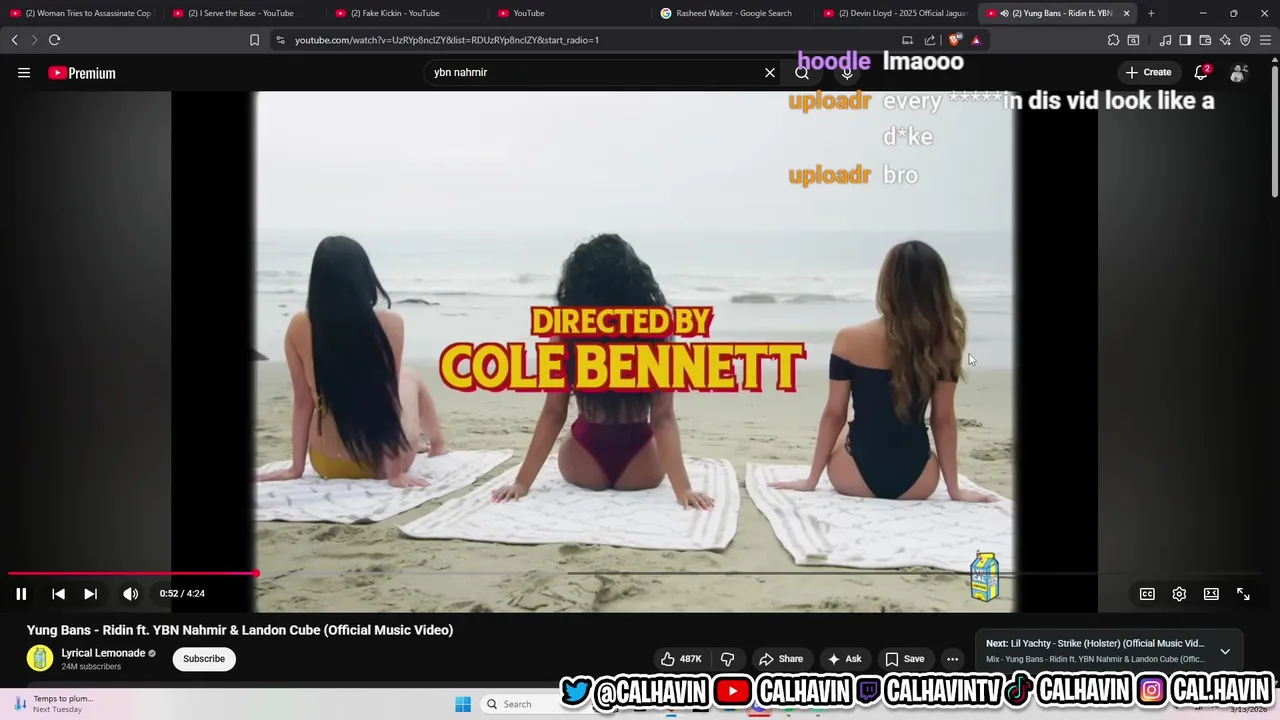Screen dimensions: 1280x720
Task: Click Lyrical Lemonade channel avatar
Action: point(40,658)
